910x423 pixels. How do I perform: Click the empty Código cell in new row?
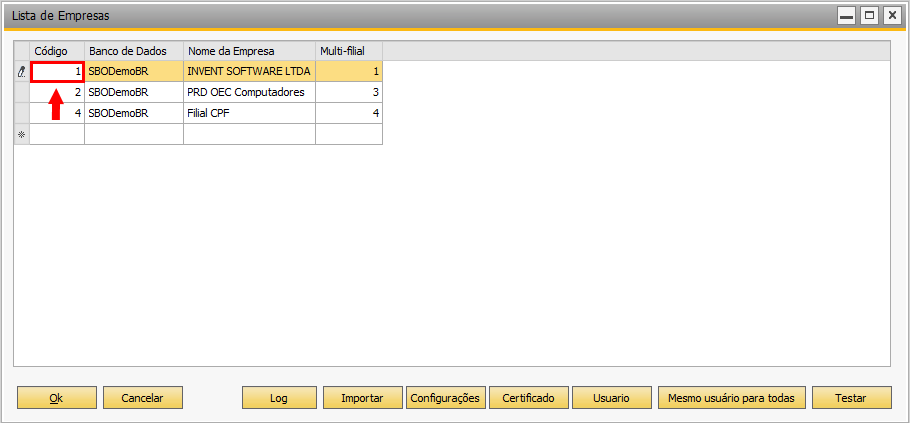[57, 134]
